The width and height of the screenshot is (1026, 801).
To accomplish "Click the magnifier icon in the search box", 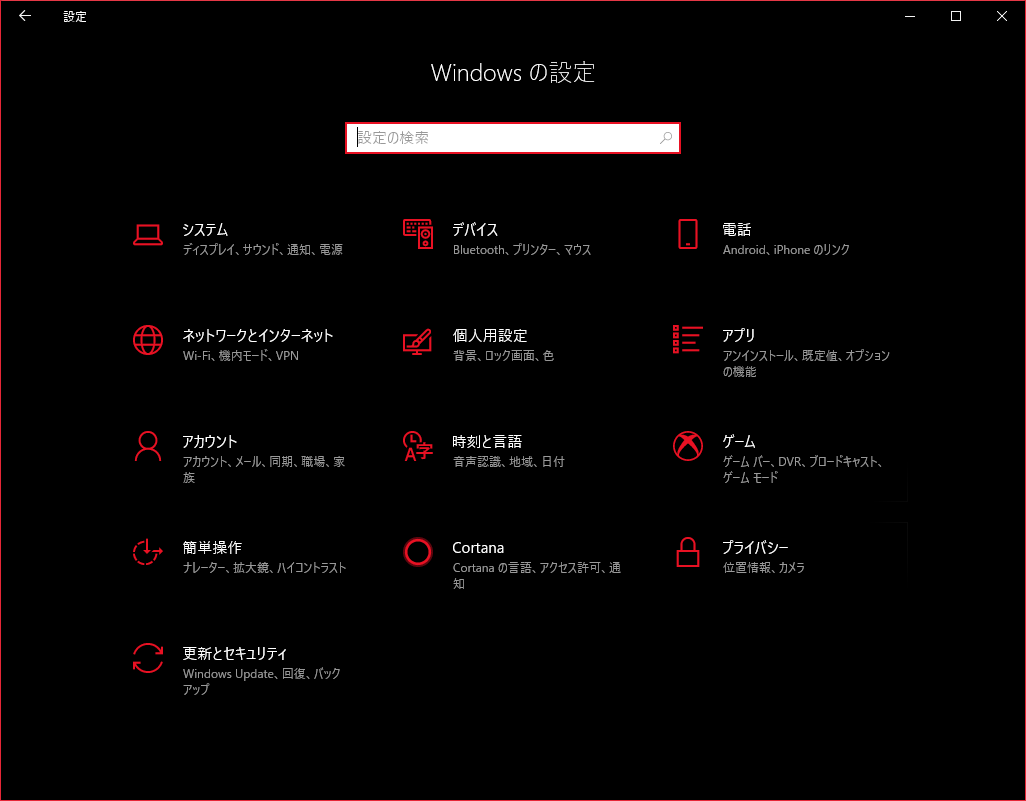I will [x=665, y=138].
